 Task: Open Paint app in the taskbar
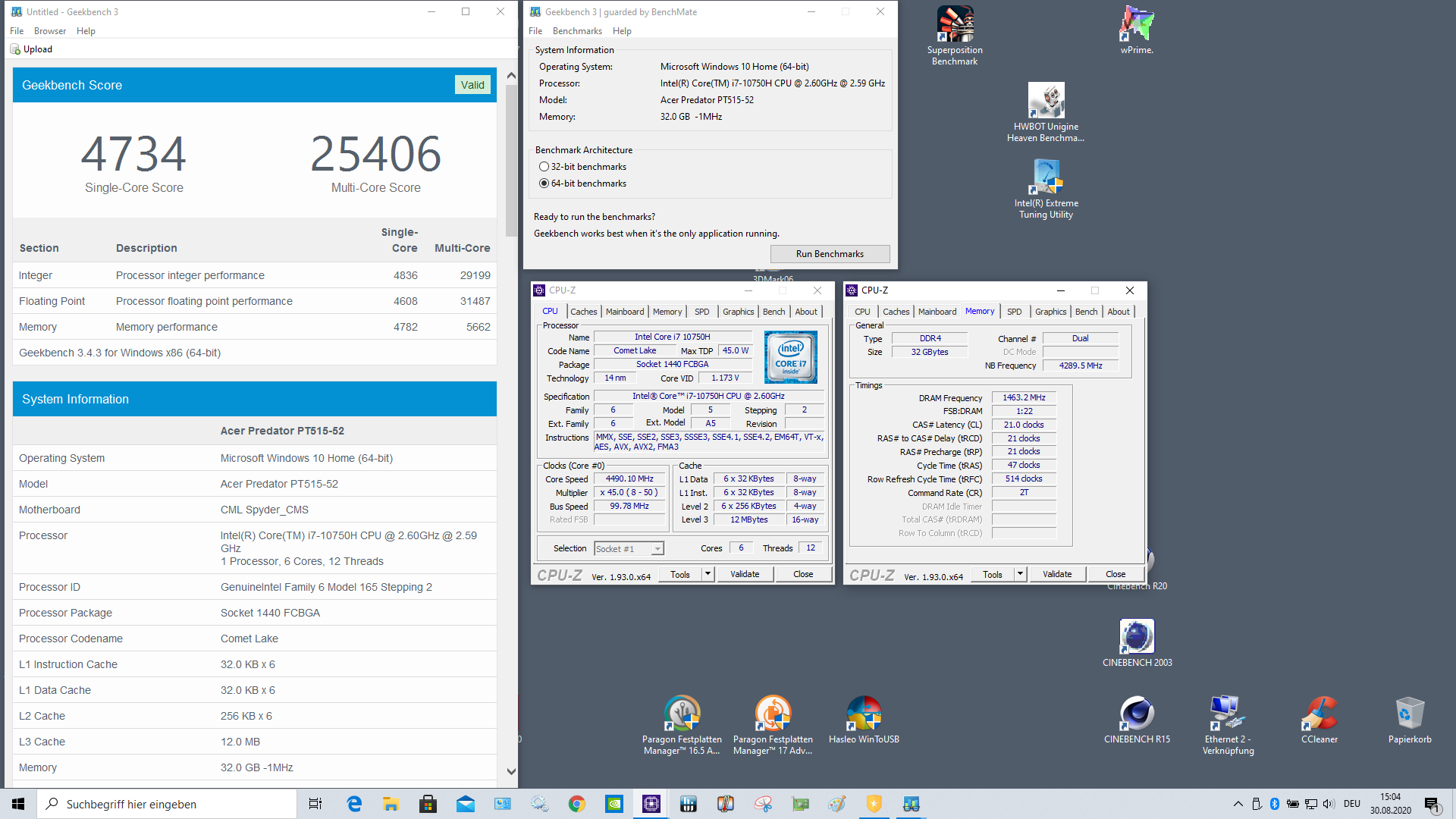click(837, 804)
